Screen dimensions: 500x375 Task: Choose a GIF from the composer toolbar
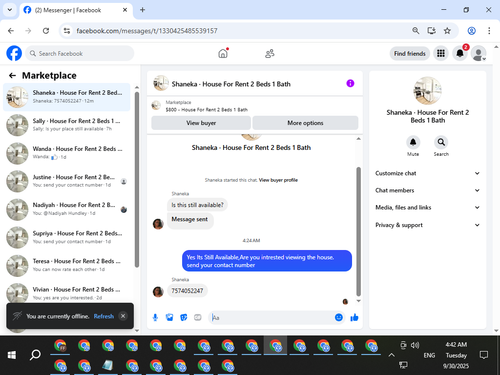[198, 317]
